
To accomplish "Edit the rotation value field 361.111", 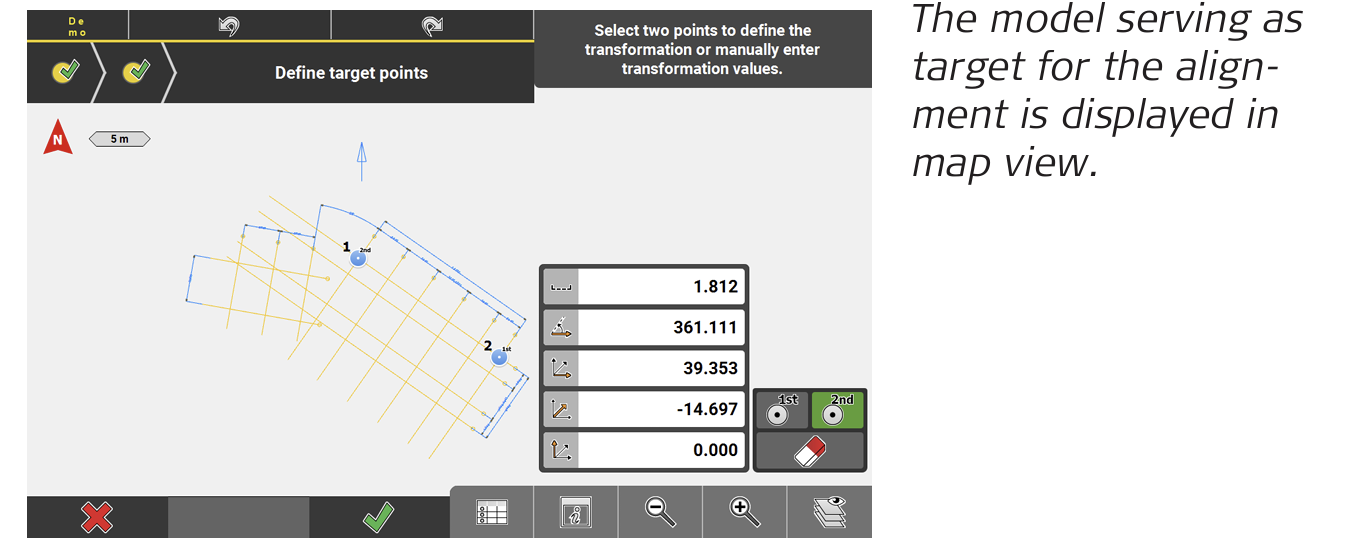I will pyautogui.click(x=661, y=328).
